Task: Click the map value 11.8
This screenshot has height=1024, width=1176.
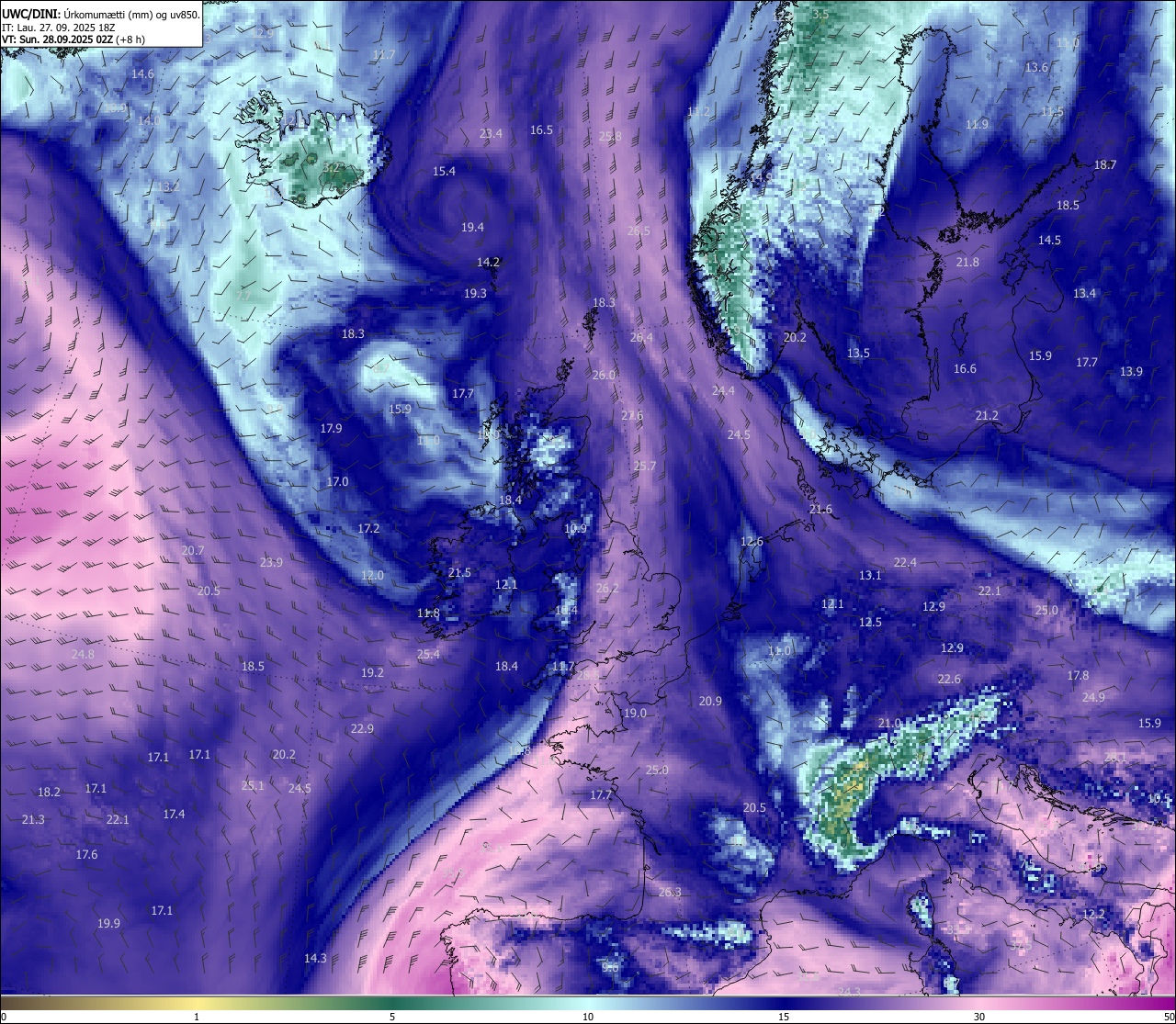Action: (x=428, y=613)
